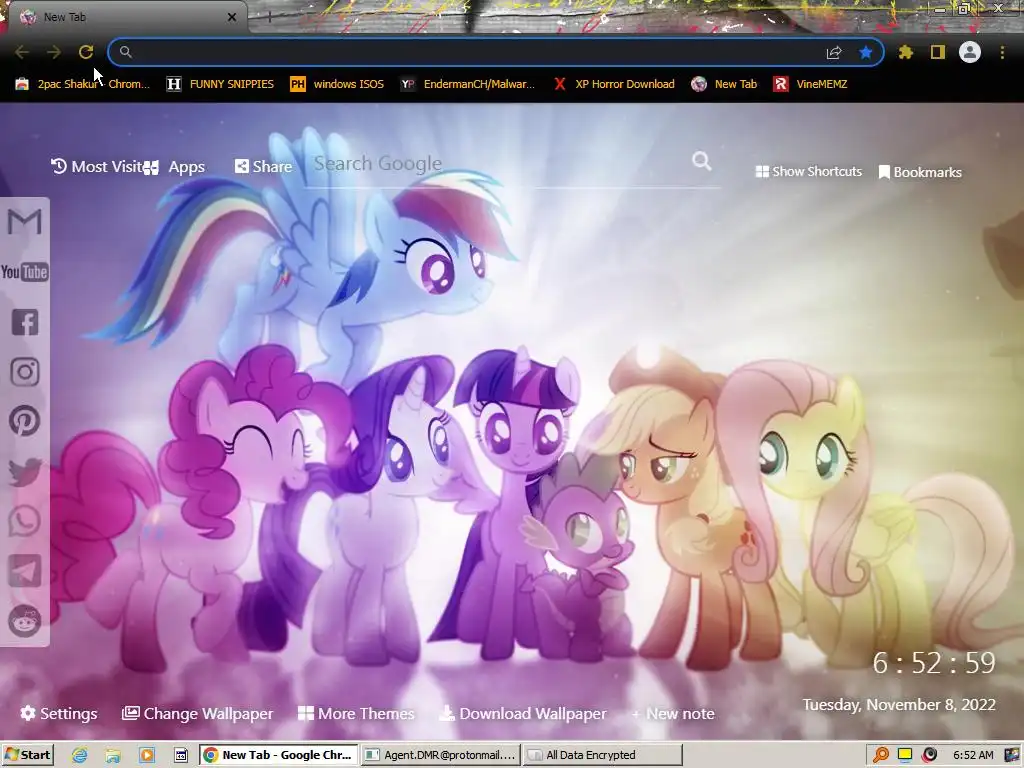Open WhatsApp from the sidebar icon

(x=25, y=521)
